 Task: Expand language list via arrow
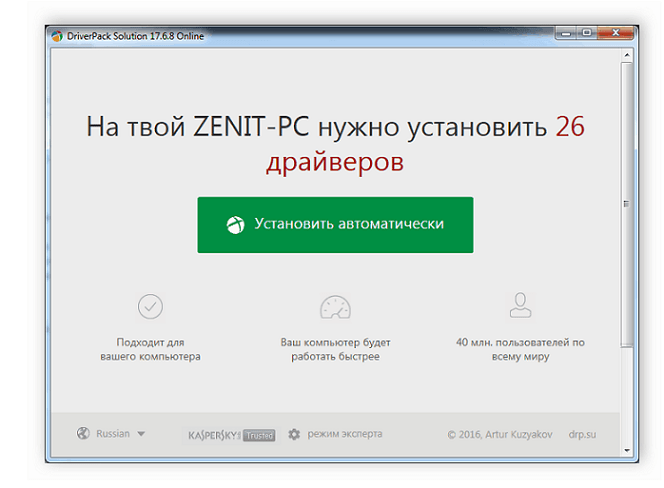click(141, 434)
